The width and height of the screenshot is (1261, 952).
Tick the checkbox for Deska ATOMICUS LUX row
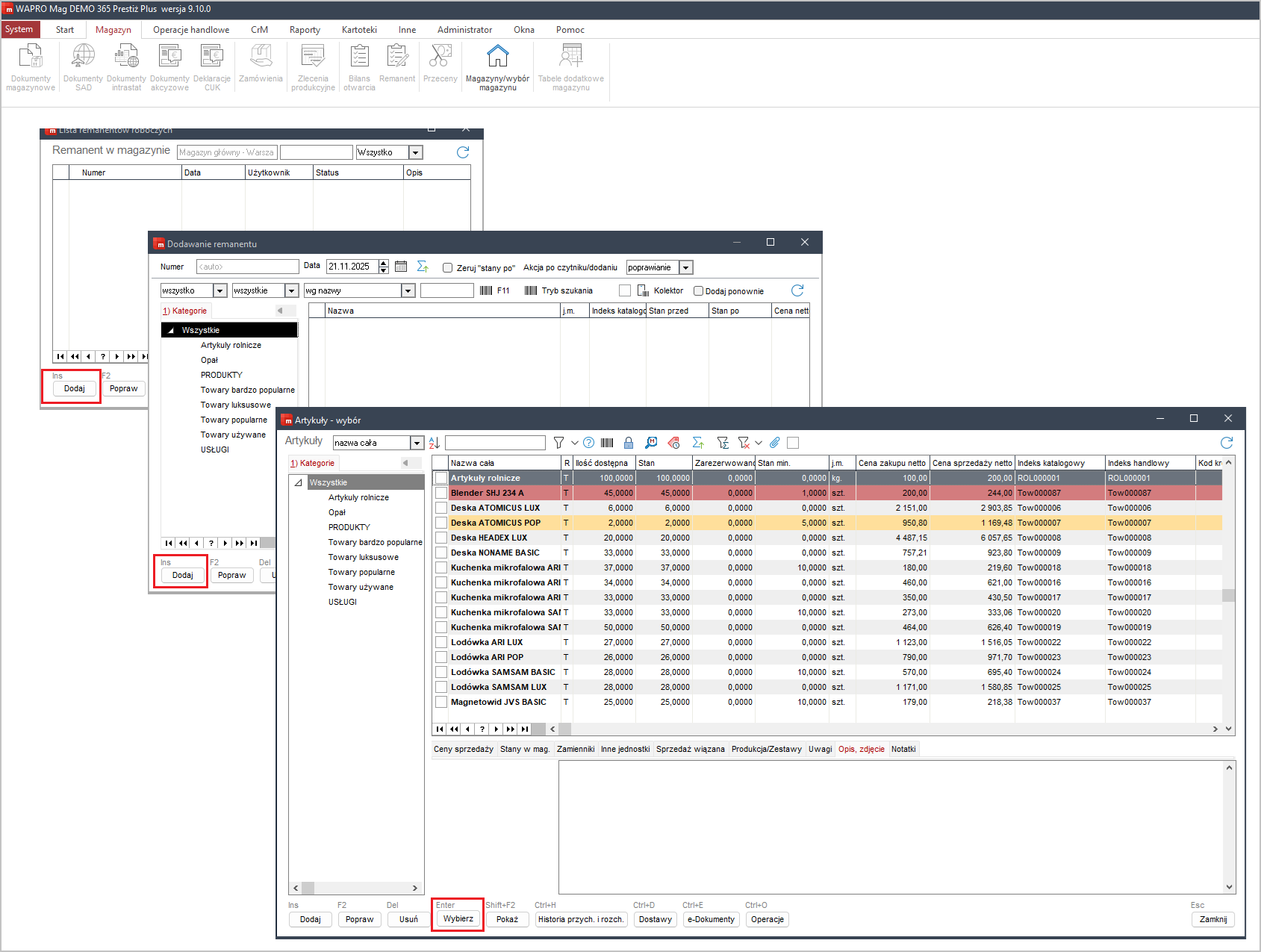coord(441,508)
